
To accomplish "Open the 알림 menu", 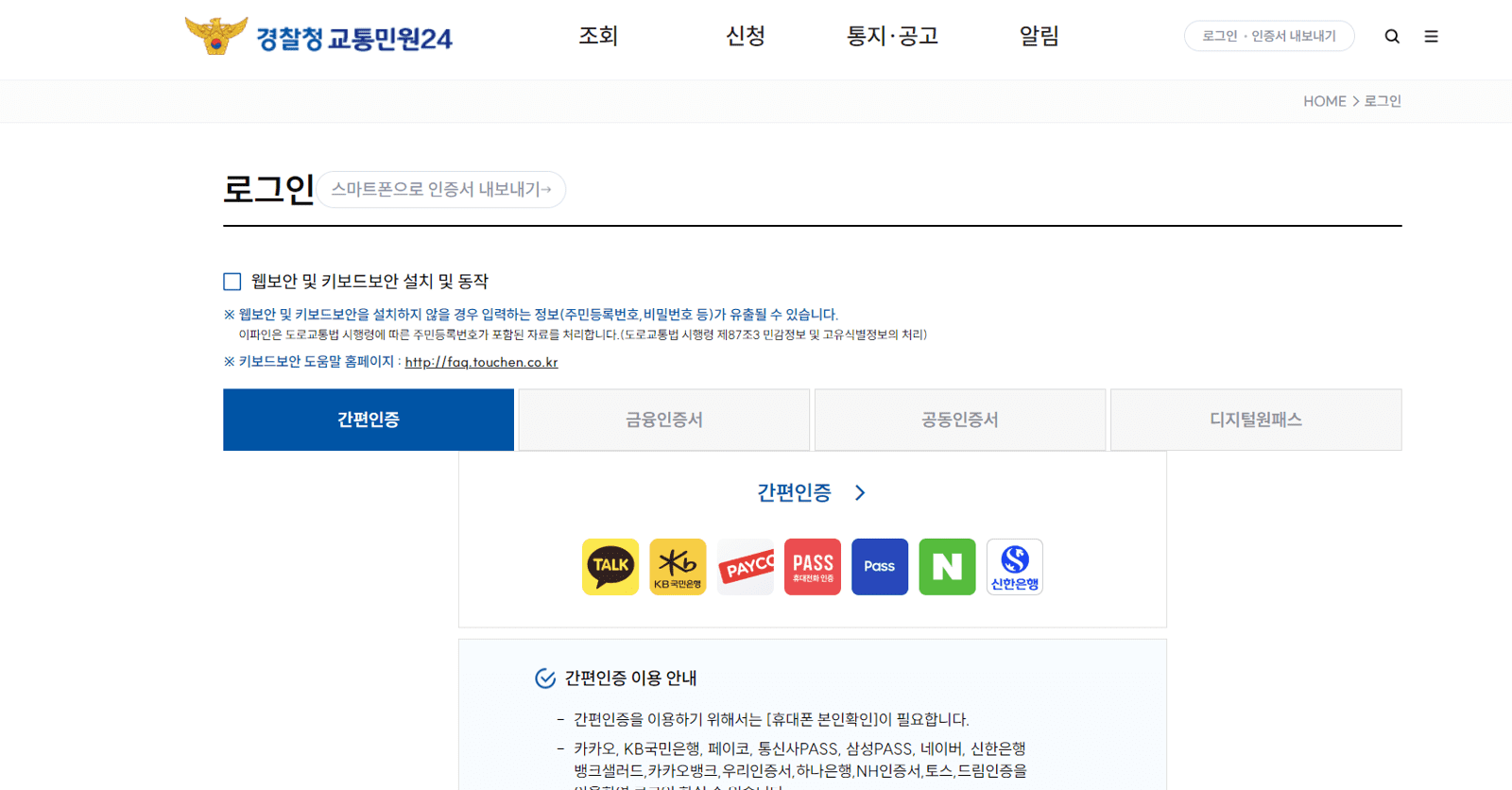I will 1039,36.
